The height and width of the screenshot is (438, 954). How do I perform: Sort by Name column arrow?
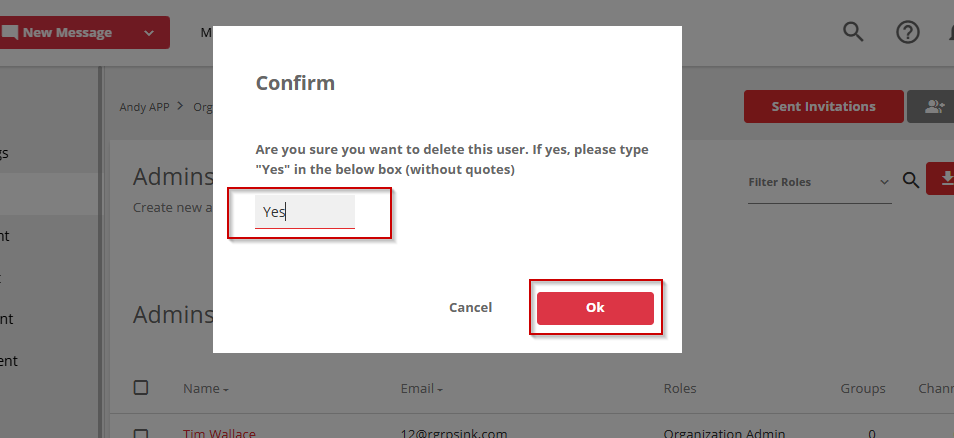pyautogui.click(x=226, y=389)
